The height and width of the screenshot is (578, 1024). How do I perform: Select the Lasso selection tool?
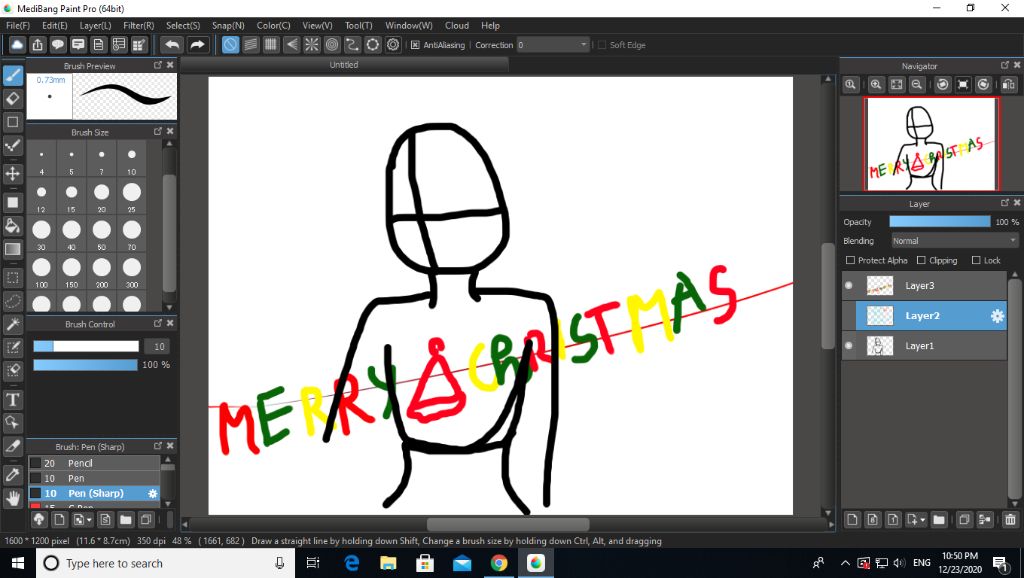(12, 301)
